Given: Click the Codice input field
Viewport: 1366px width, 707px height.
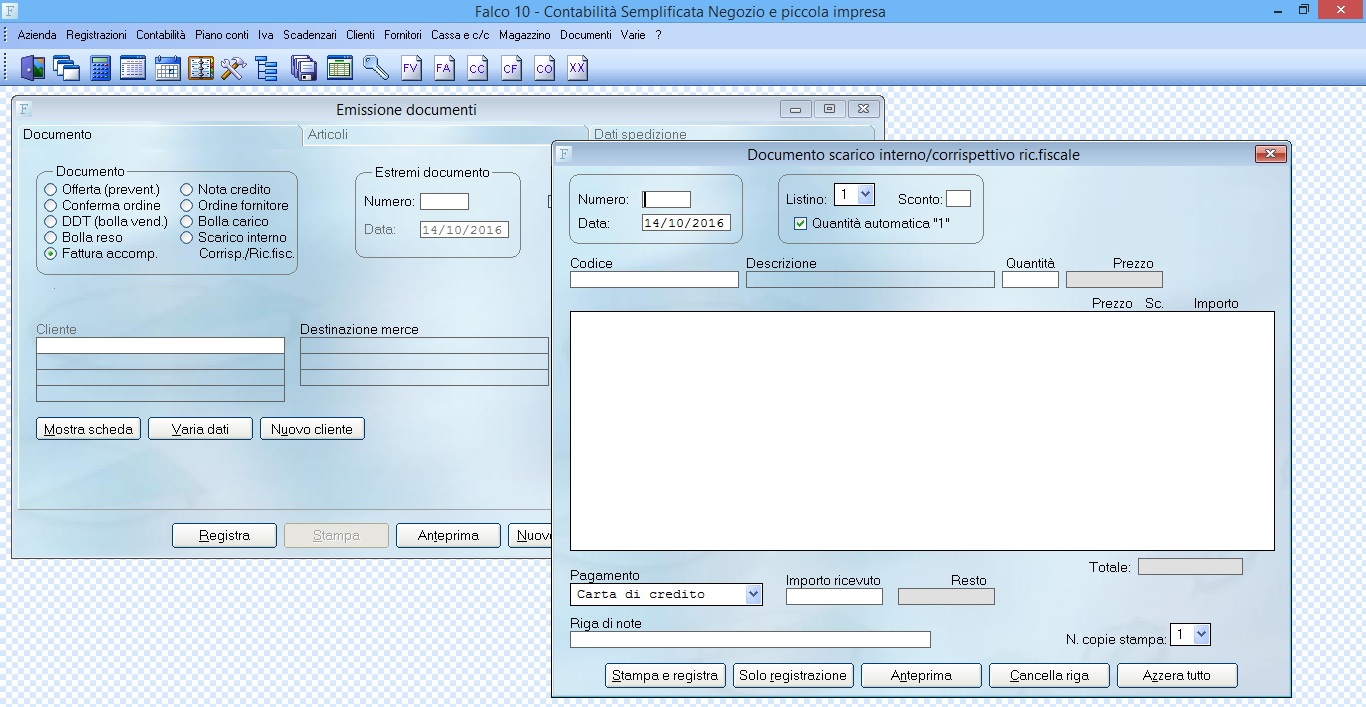Looking at the screenshot, I should tap(654, 280).
